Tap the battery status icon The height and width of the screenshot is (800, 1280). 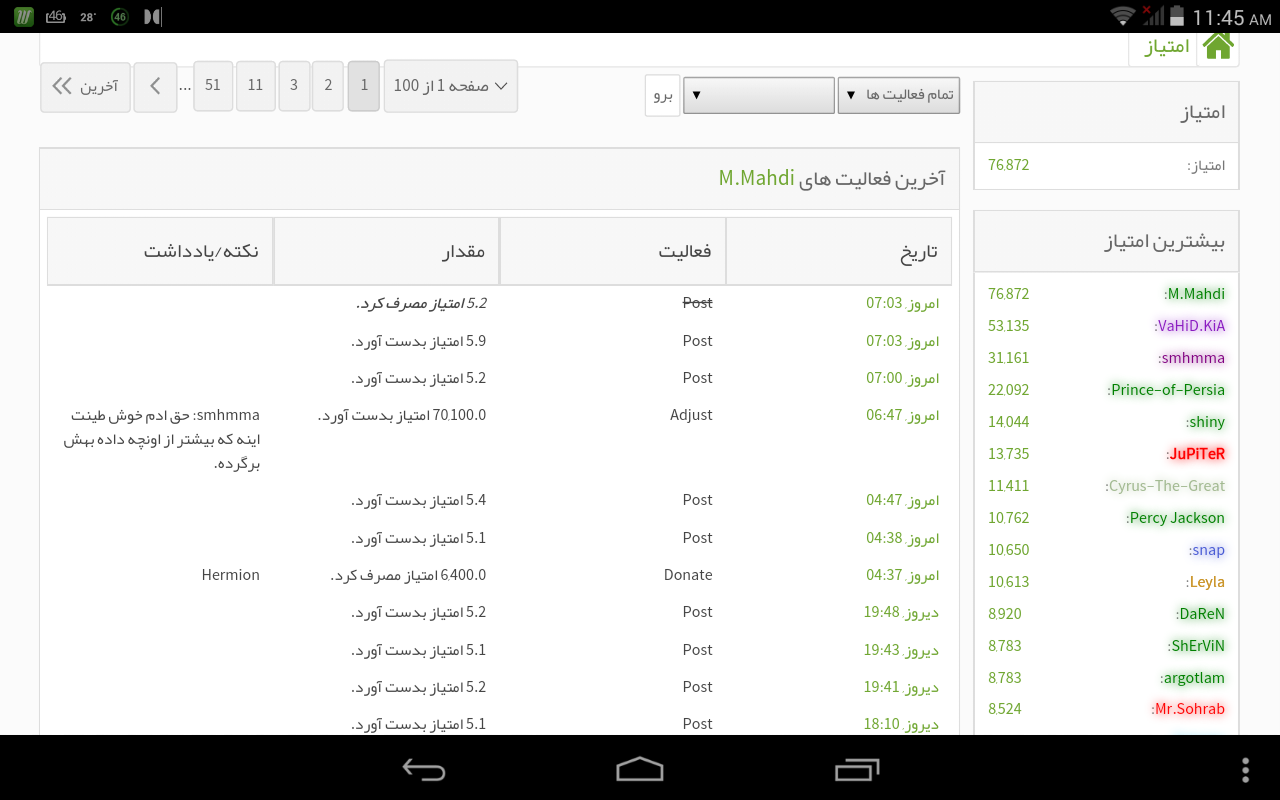point(1177,15)
